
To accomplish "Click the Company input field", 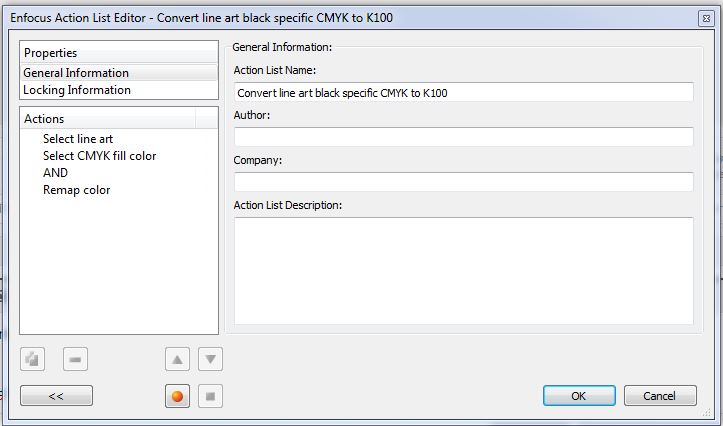I will [x=463, y=182].
